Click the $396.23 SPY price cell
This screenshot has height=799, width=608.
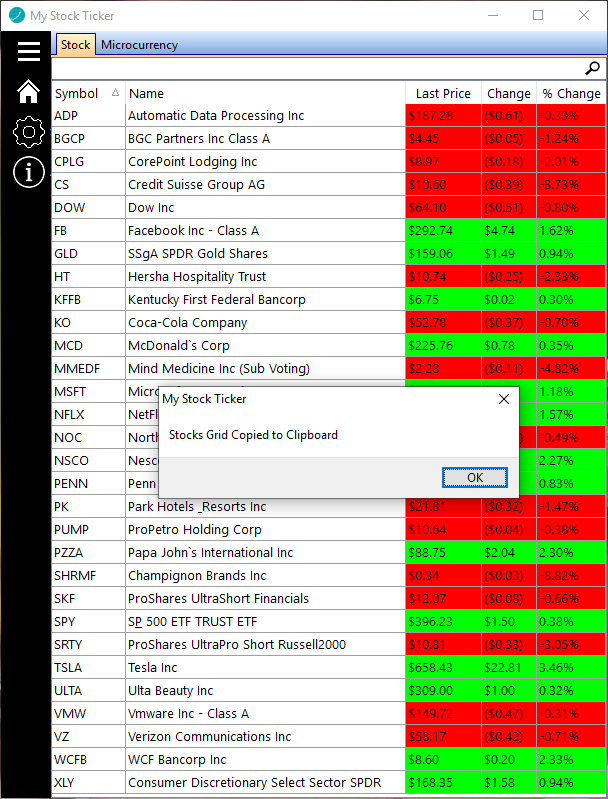tap(443, 622)
